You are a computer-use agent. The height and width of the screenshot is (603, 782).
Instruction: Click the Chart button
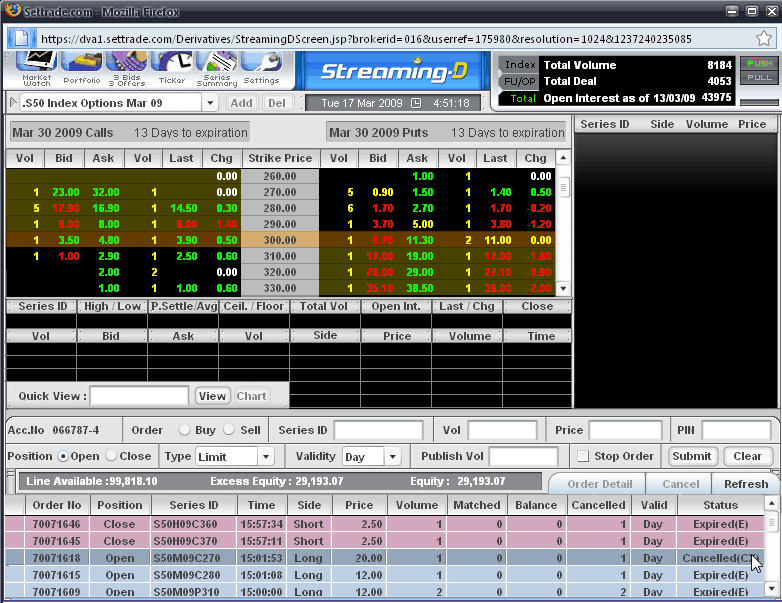251,396
